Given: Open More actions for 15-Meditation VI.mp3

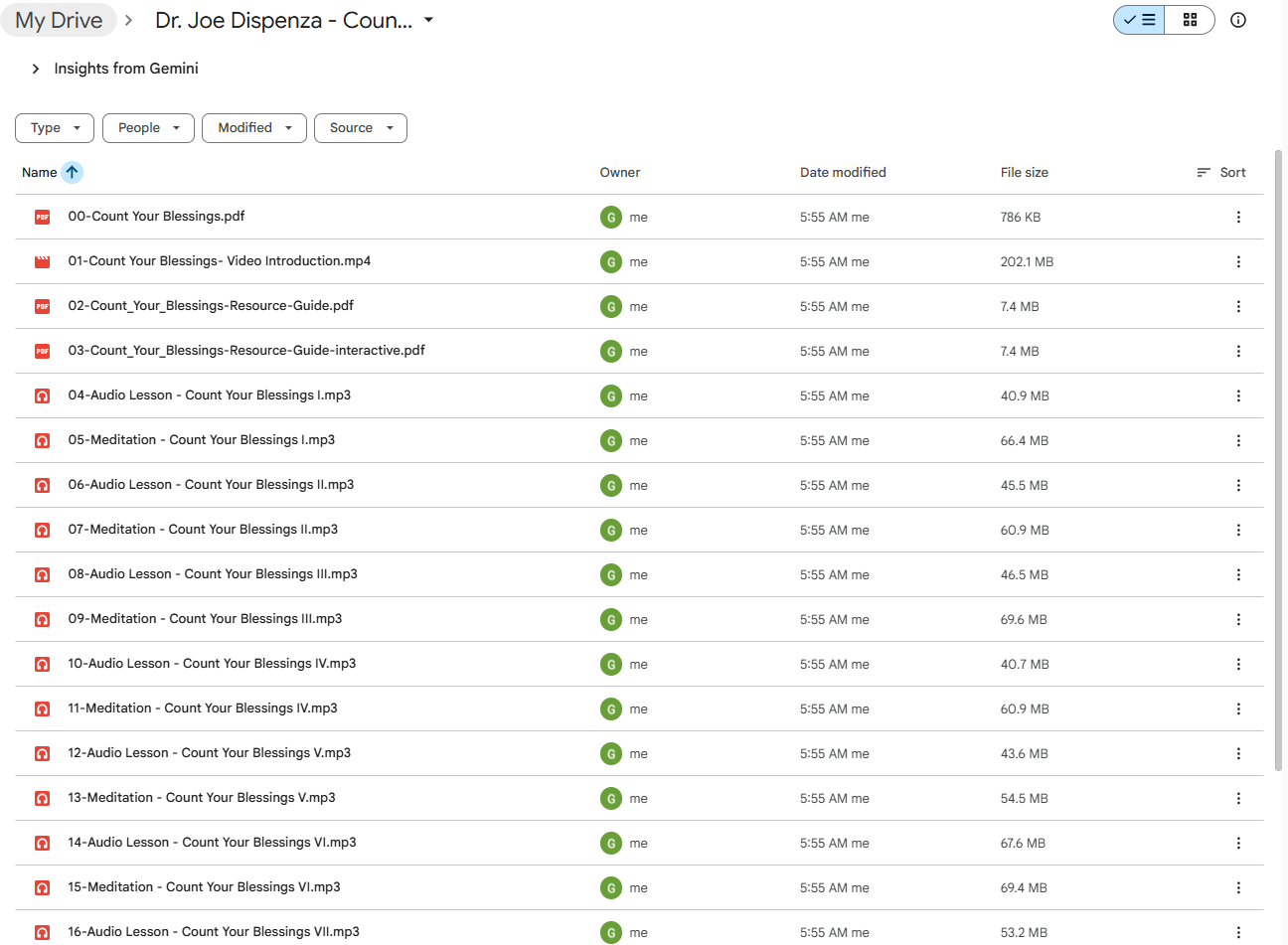Looking at the screenshot, I should pos(1238,887).
